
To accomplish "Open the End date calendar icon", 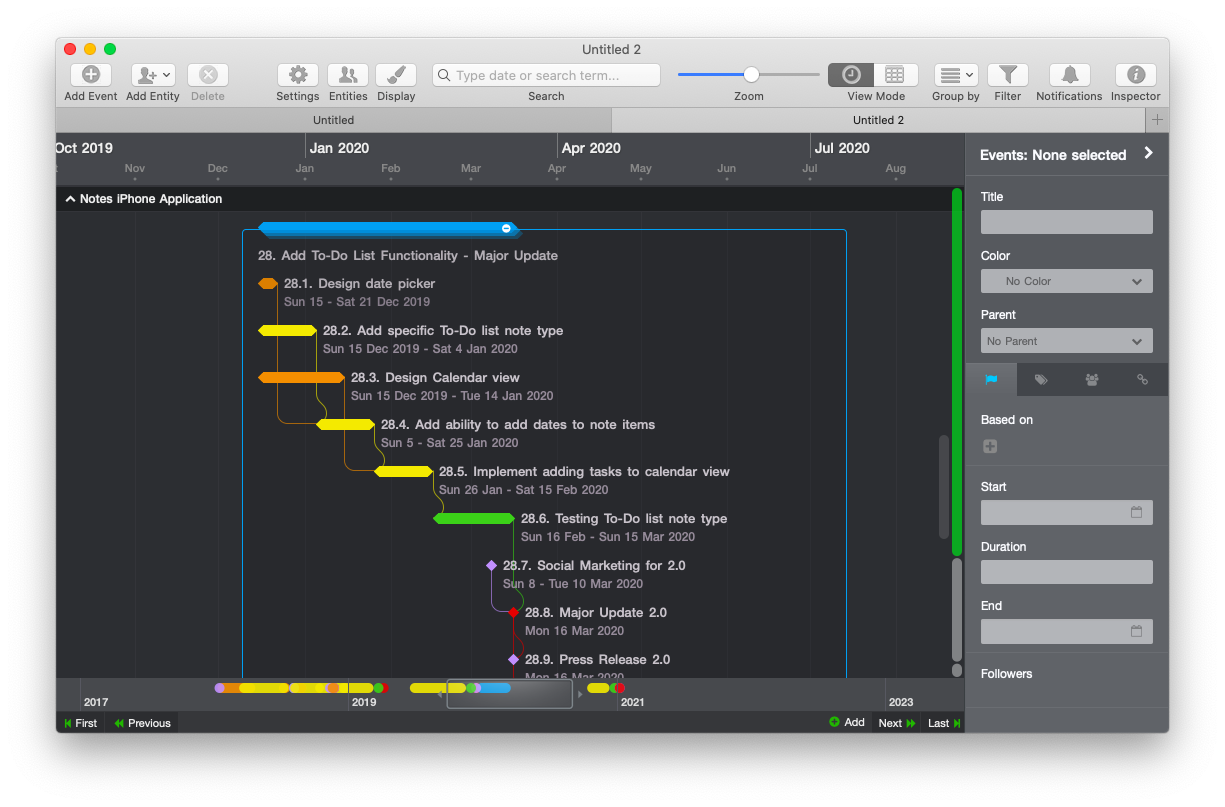I will click(x=1136, y=631).
